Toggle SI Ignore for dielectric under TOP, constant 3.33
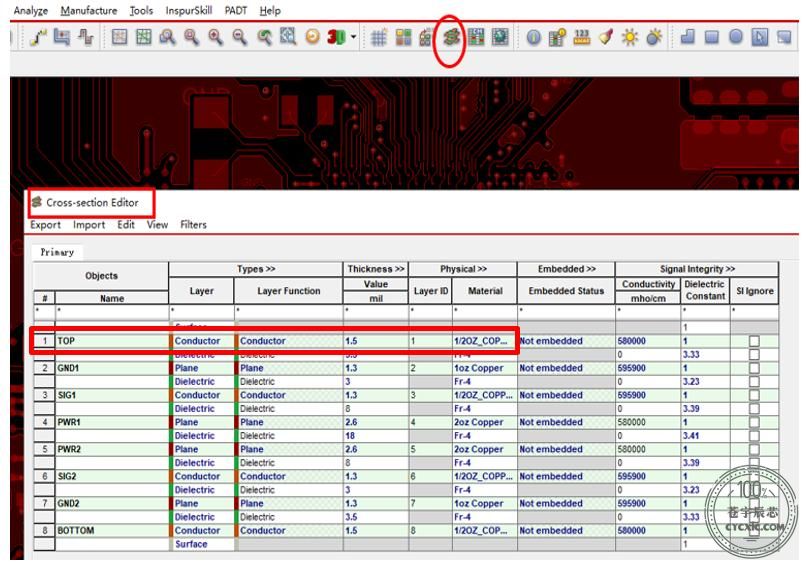Screen dimensions: 806x567 [754, 355]
